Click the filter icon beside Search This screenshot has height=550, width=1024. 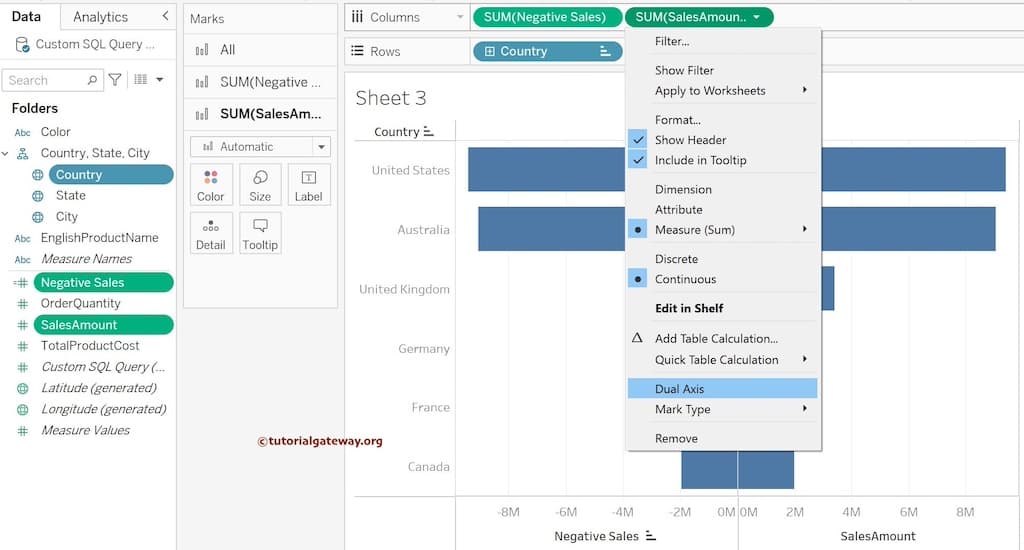[115, 80]
